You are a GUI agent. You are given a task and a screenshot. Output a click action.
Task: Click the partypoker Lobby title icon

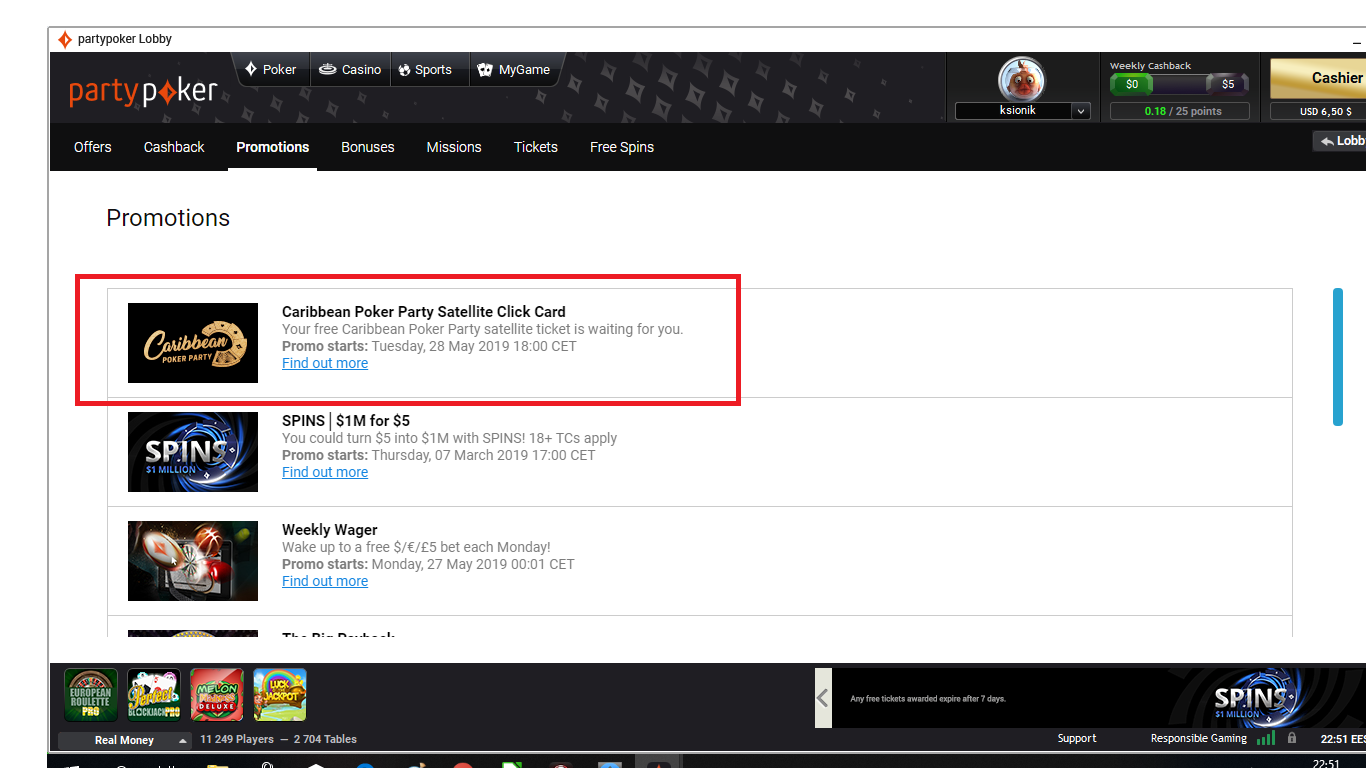(x=65, y=39)
